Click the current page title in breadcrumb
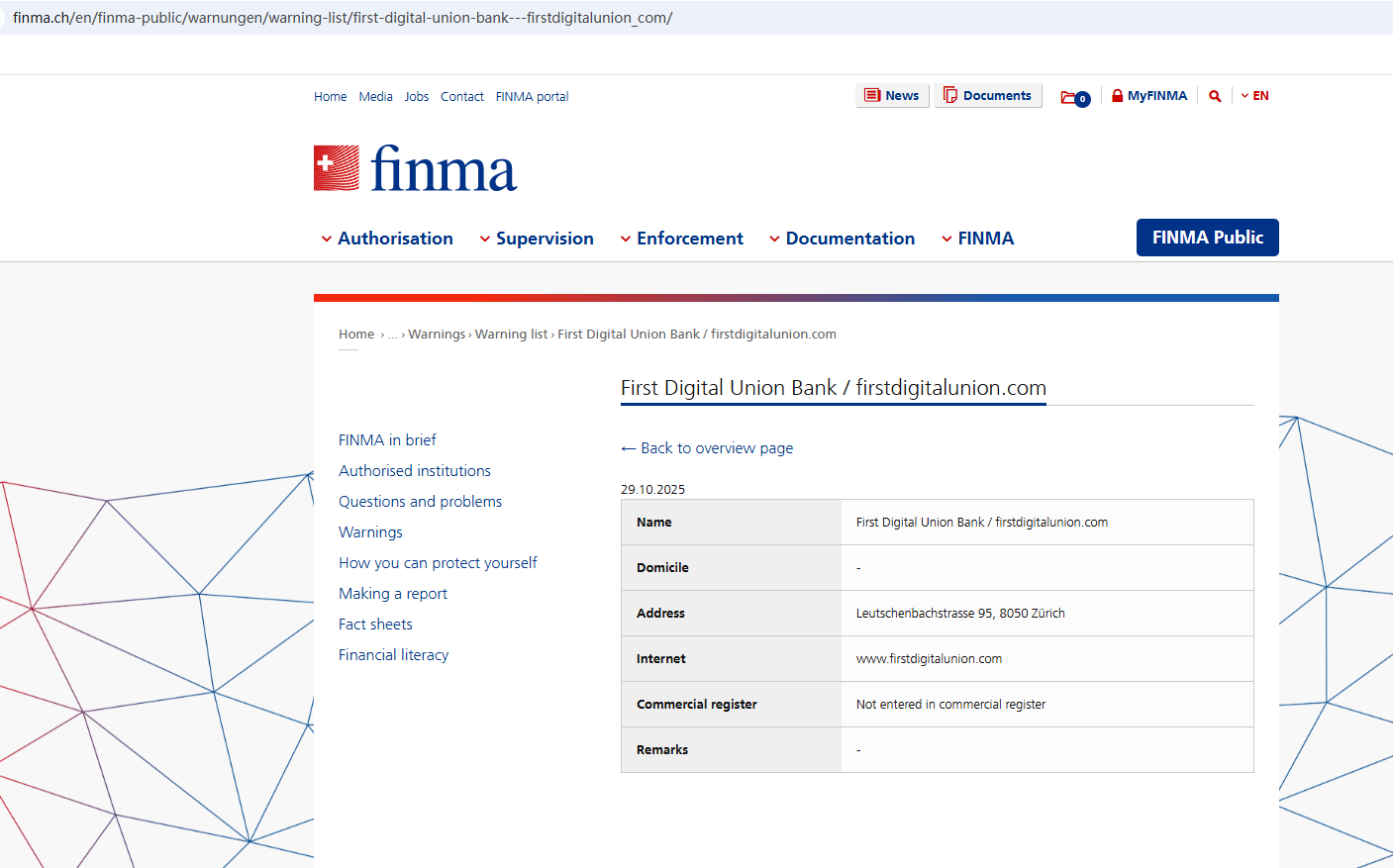1393x868 pixels. coord(697,335)
